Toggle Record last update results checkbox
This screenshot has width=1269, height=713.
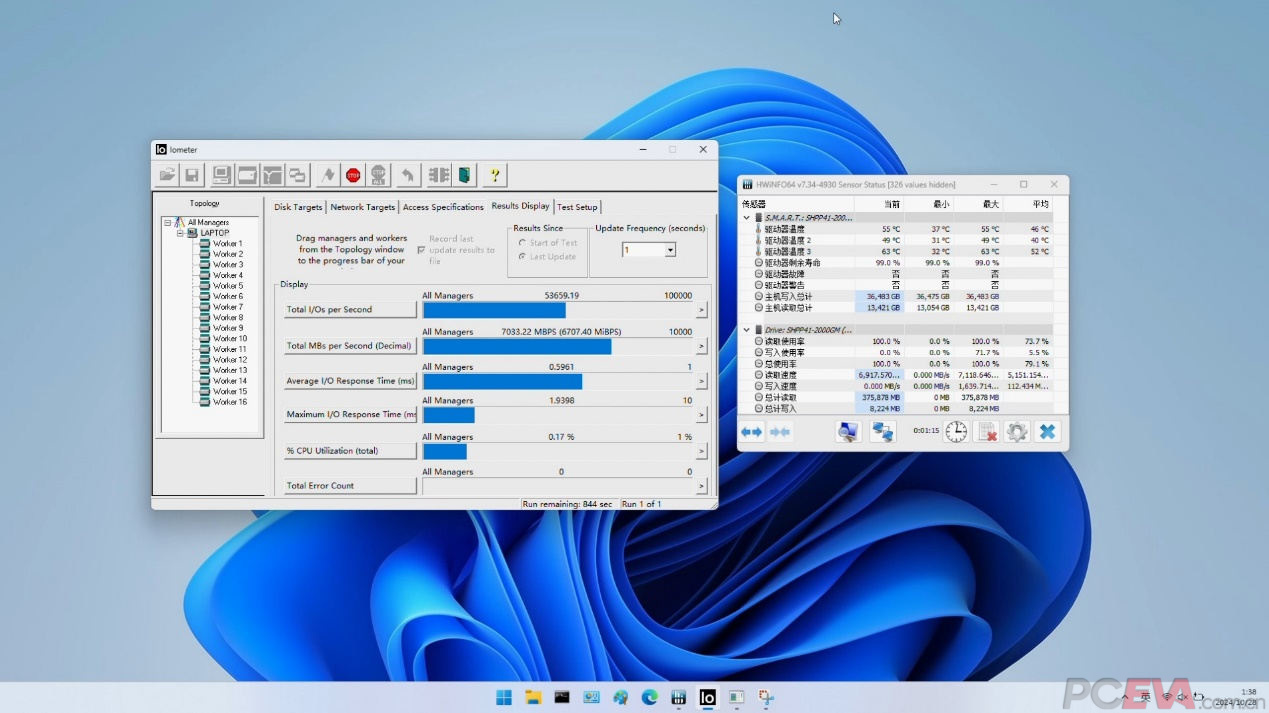coord(421,250)
